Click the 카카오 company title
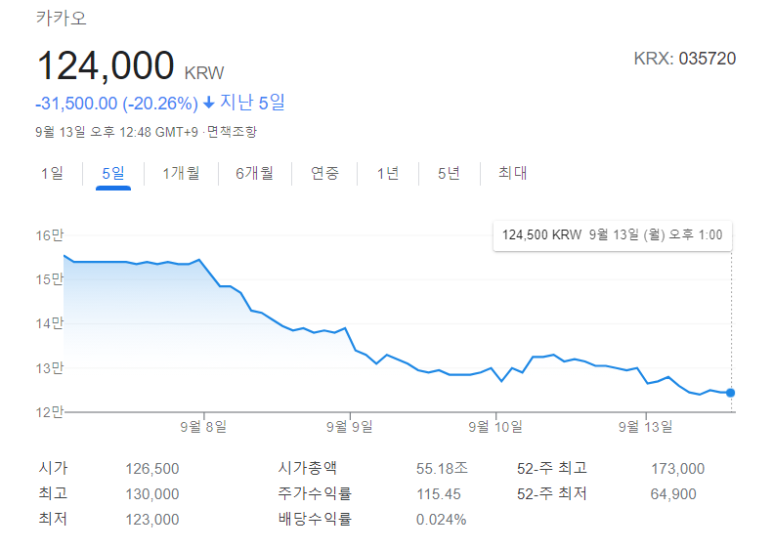Image resolution: width=773 pixels, height=550 pixels. (62, 18)
